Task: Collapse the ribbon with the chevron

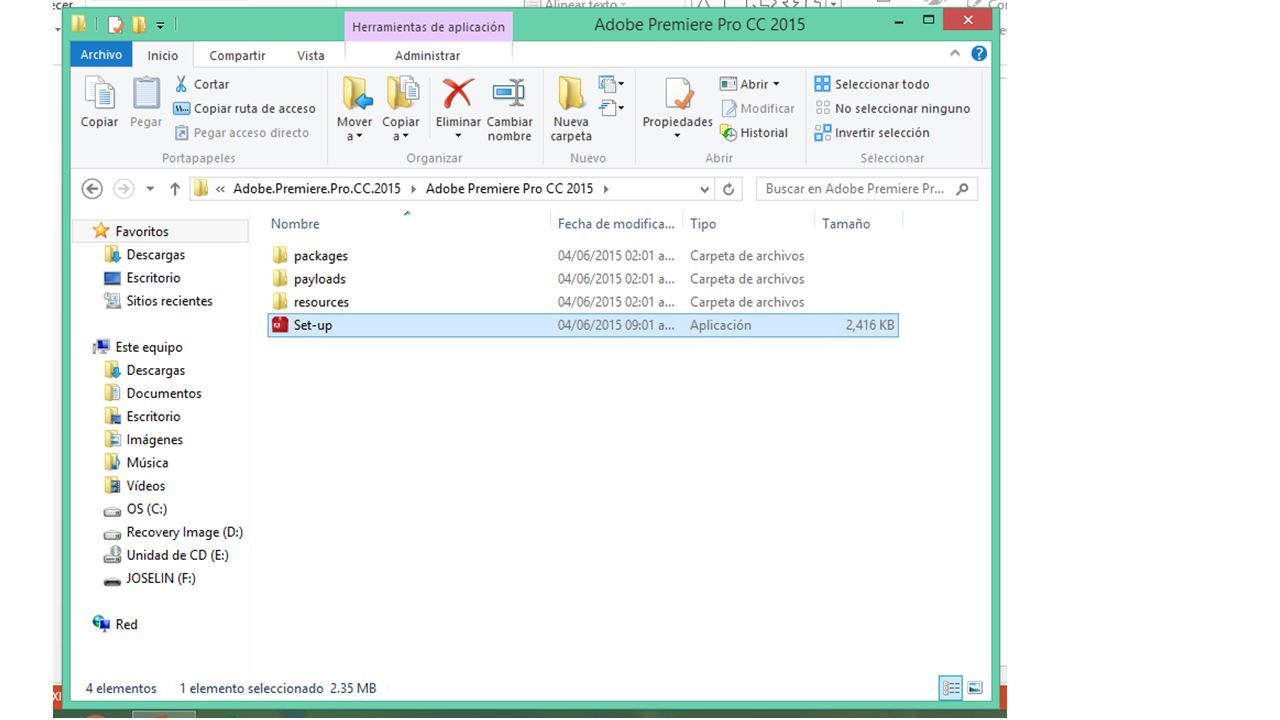Action: tap(954, 54)
